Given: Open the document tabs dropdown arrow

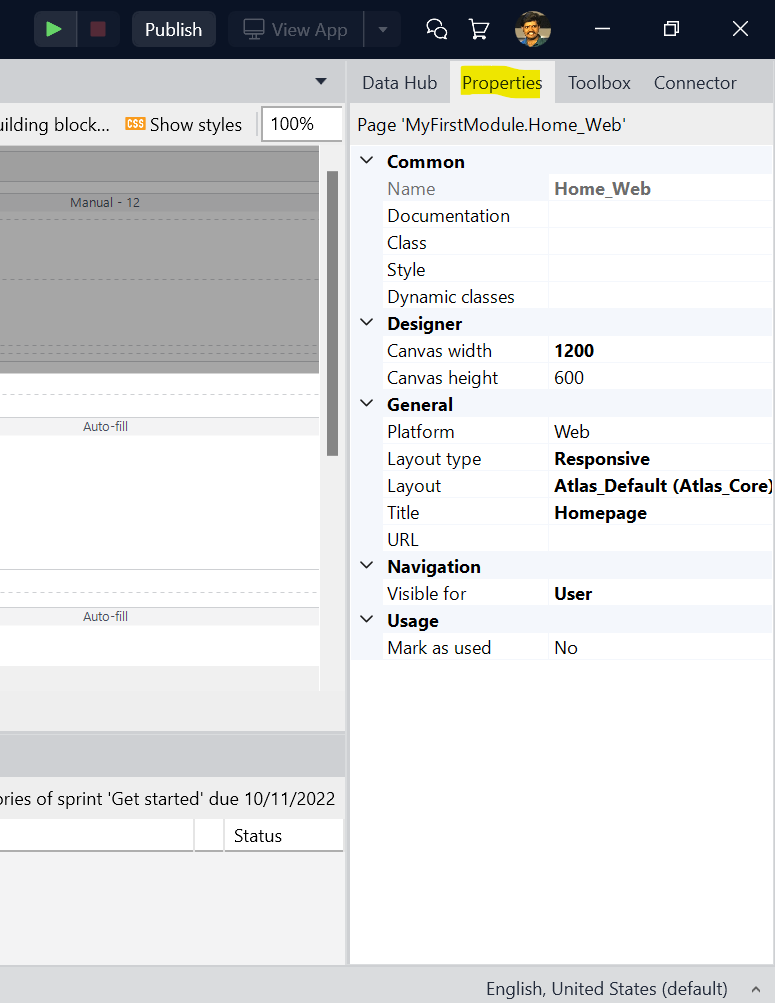Looking at the screenshot, I should [x=321, y=82].
